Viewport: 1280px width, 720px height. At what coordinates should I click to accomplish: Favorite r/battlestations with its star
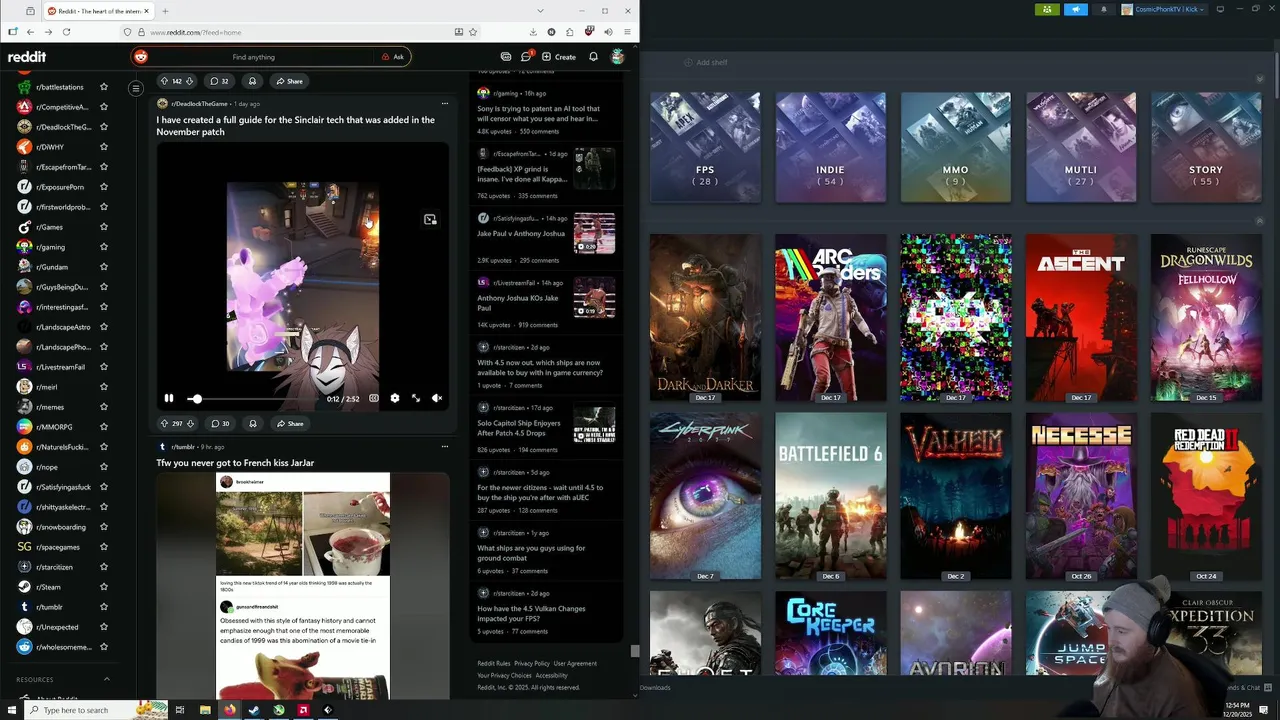[x=103, y=87]
